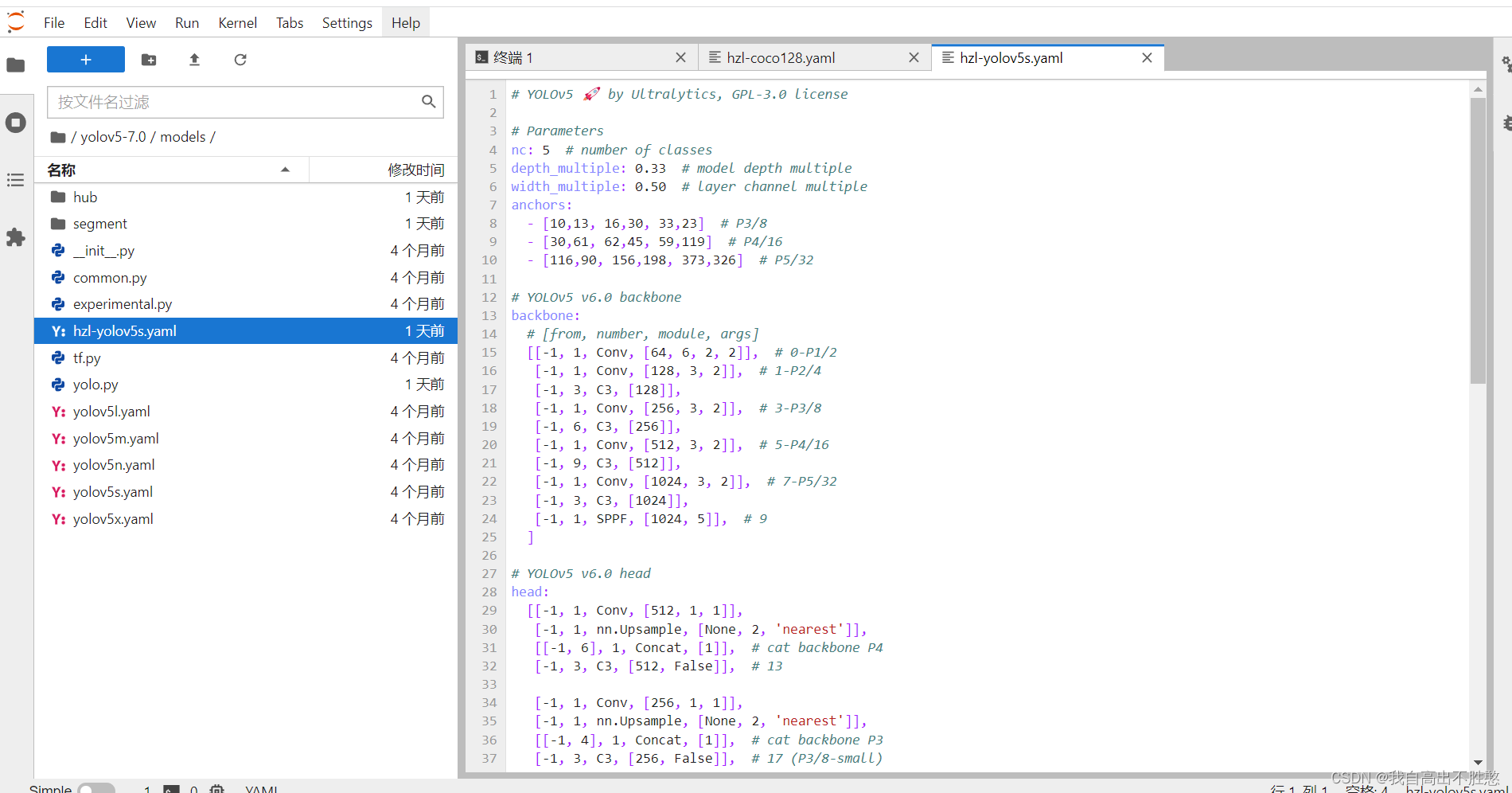The image size is (1512, 793).
Task: Open the Table of Contents sidebar panel
Action: (16, 180)
